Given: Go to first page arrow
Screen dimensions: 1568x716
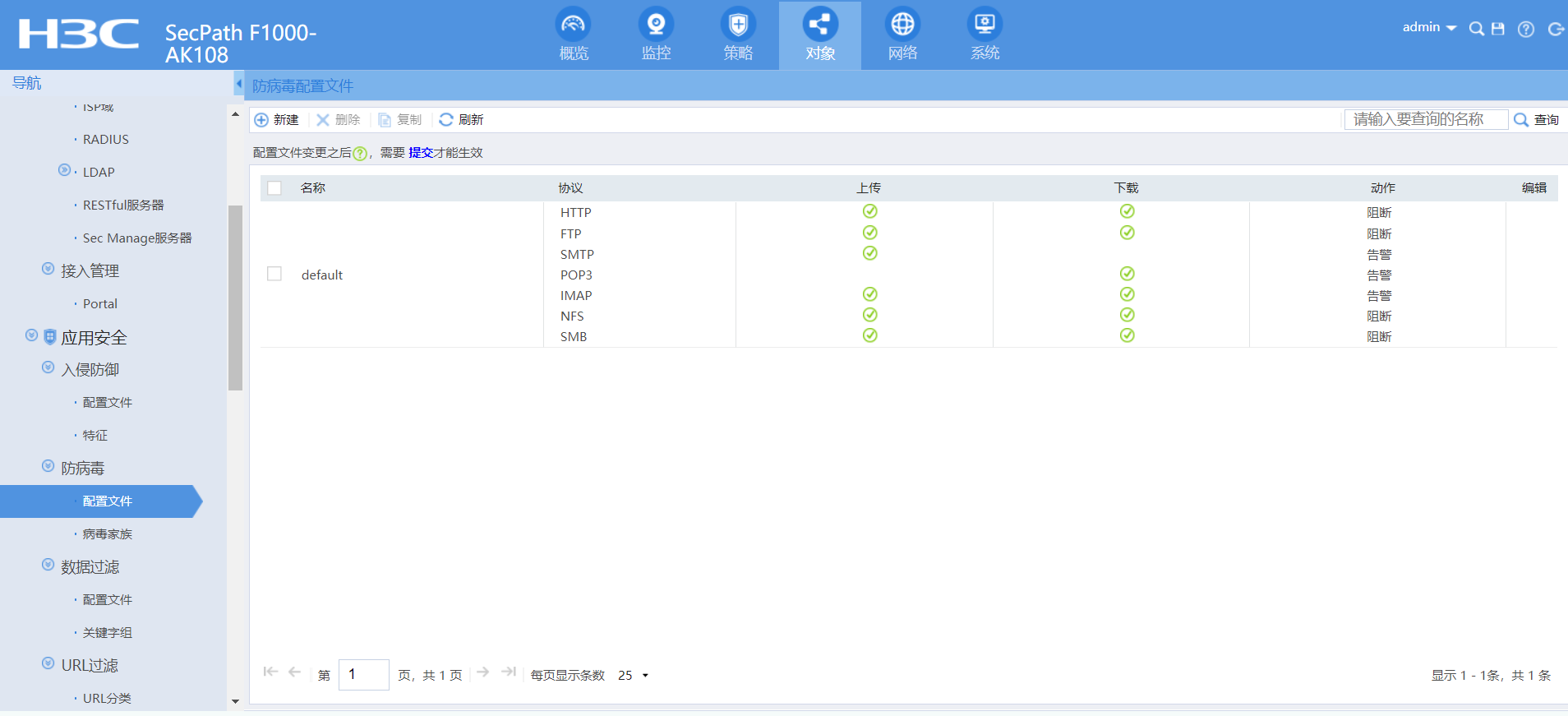Looking at the screenshot, I should tap(270, 672).
